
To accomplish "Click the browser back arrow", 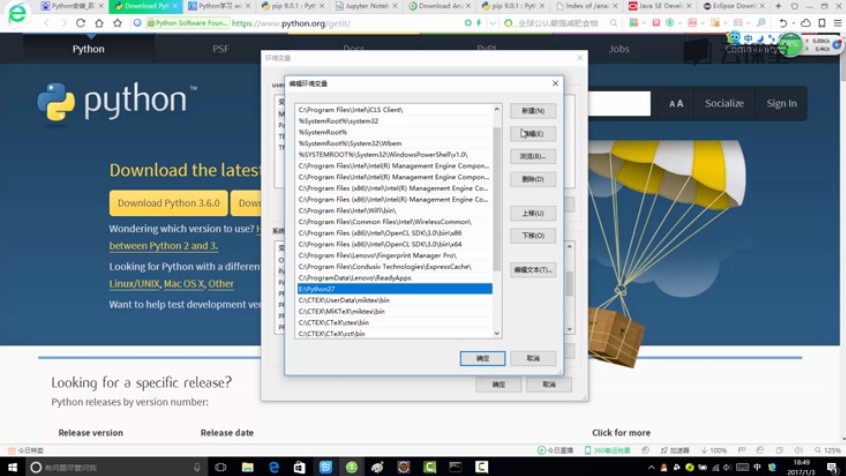I will pos(47,23).
